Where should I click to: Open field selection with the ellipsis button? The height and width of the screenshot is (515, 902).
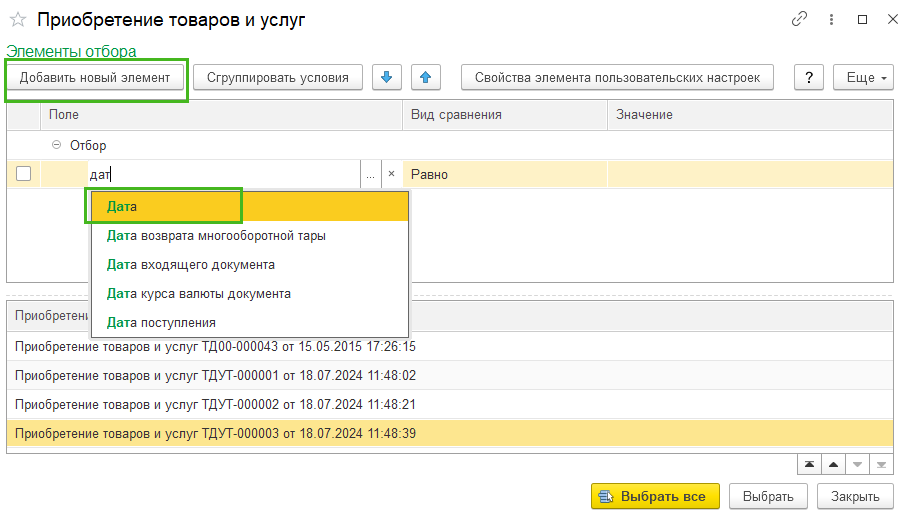point(370,174)
